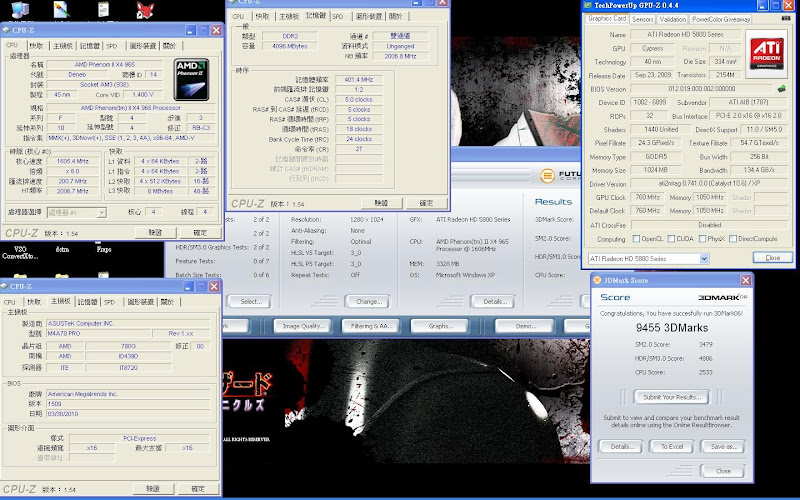The height and width of the screenshot is (500, 800).
Task: Select the paintbrush document desktop icon
Action: click(61, 10)
